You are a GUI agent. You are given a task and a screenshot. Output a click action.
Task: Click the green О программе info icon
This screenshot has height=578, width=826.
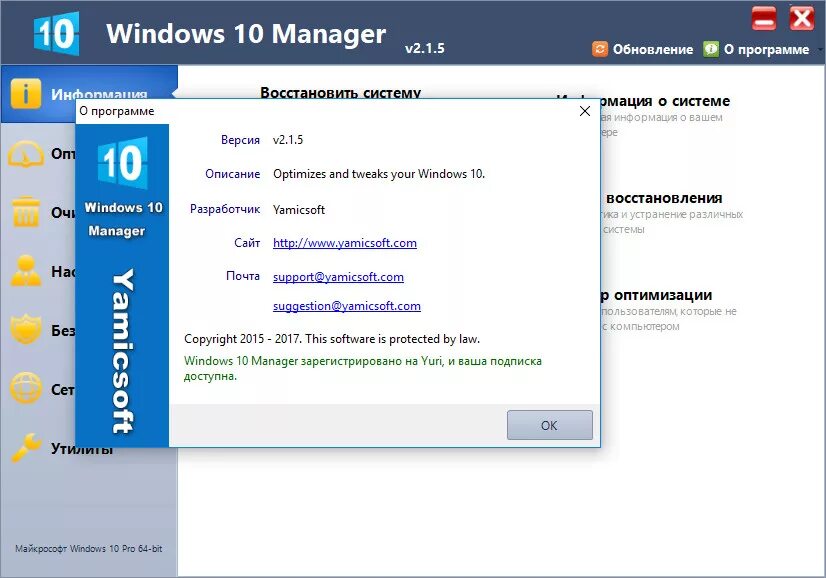pos(711,49)
